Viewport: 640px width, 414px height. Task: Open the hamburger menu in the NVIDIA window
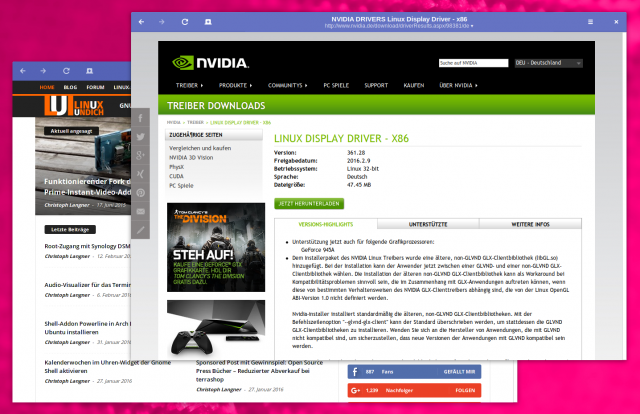click(590, 22)
